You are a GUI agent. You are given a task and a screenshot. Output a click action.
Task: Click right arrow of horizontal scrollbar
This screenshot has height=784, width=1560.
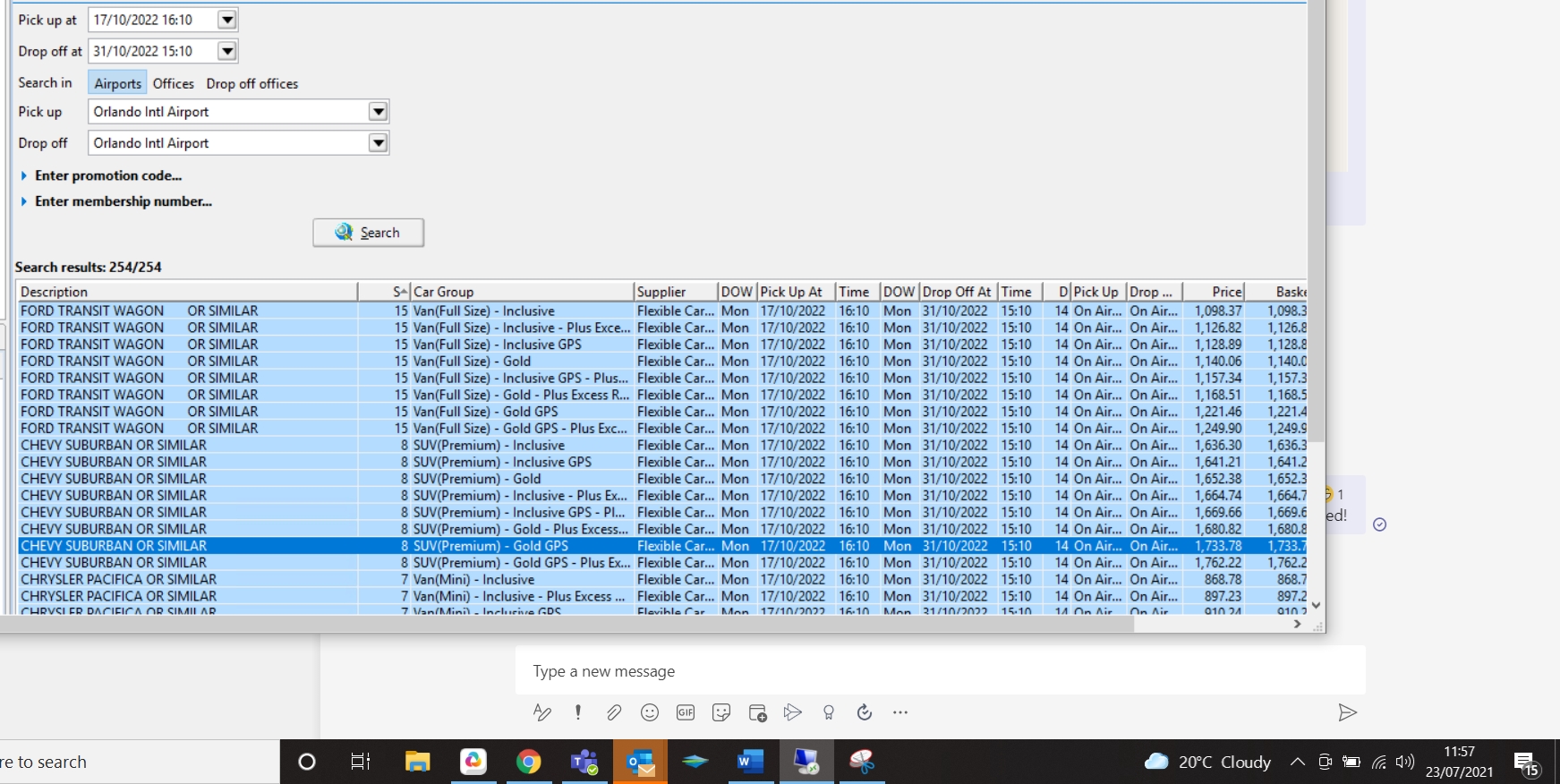pyautogui.click(x=1297, y=624)
